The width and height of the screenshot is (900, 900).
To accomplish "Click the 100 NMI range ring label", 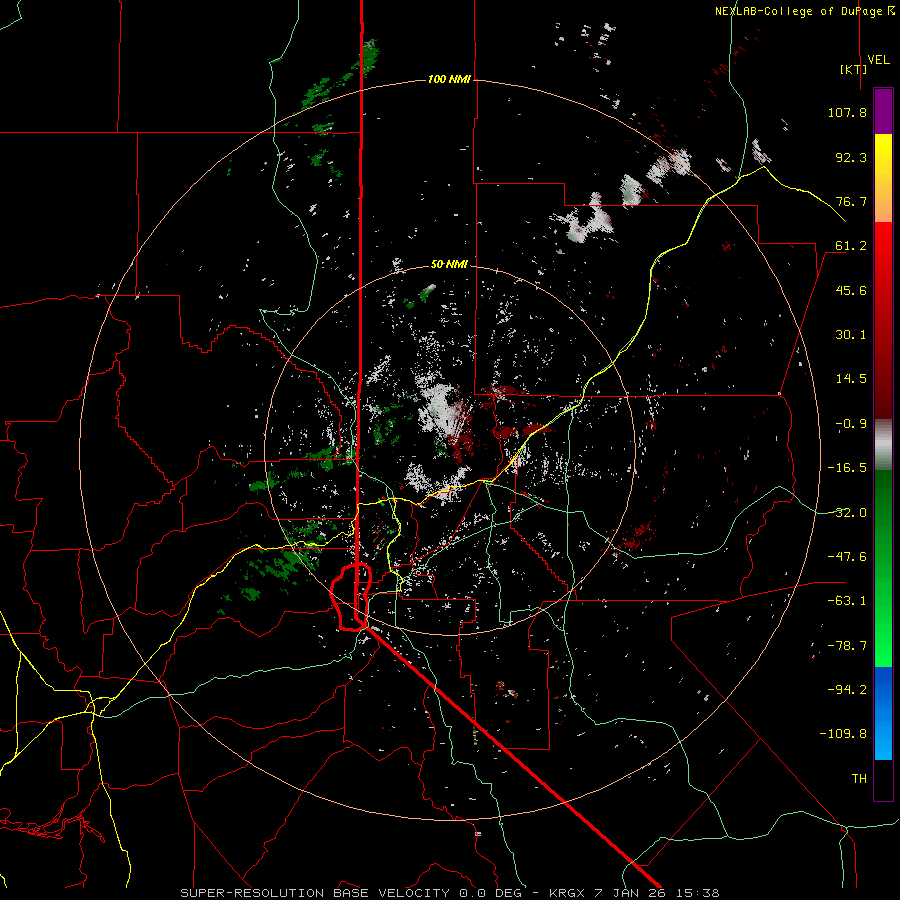I will [449, 79].
